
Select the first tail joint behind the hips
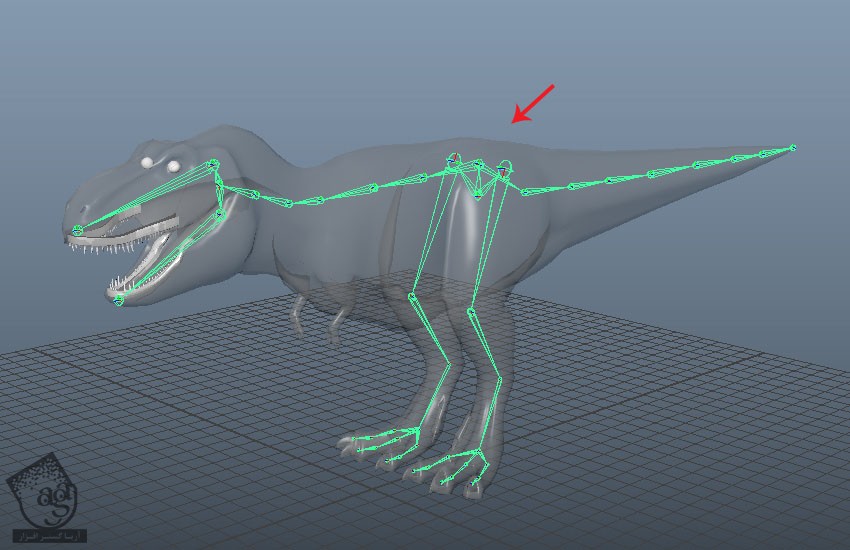point(527,188)
